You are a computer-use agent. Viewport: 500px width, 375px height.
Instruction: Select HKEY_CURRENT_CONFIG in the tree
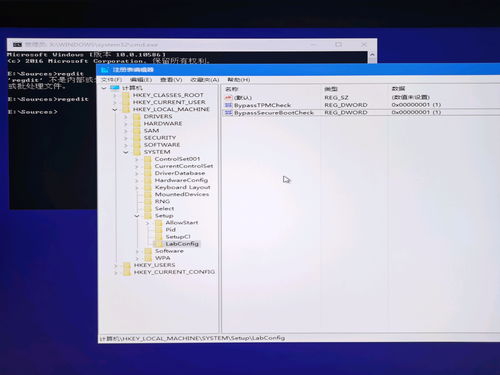pyautogui.click(x=174, y=272)
